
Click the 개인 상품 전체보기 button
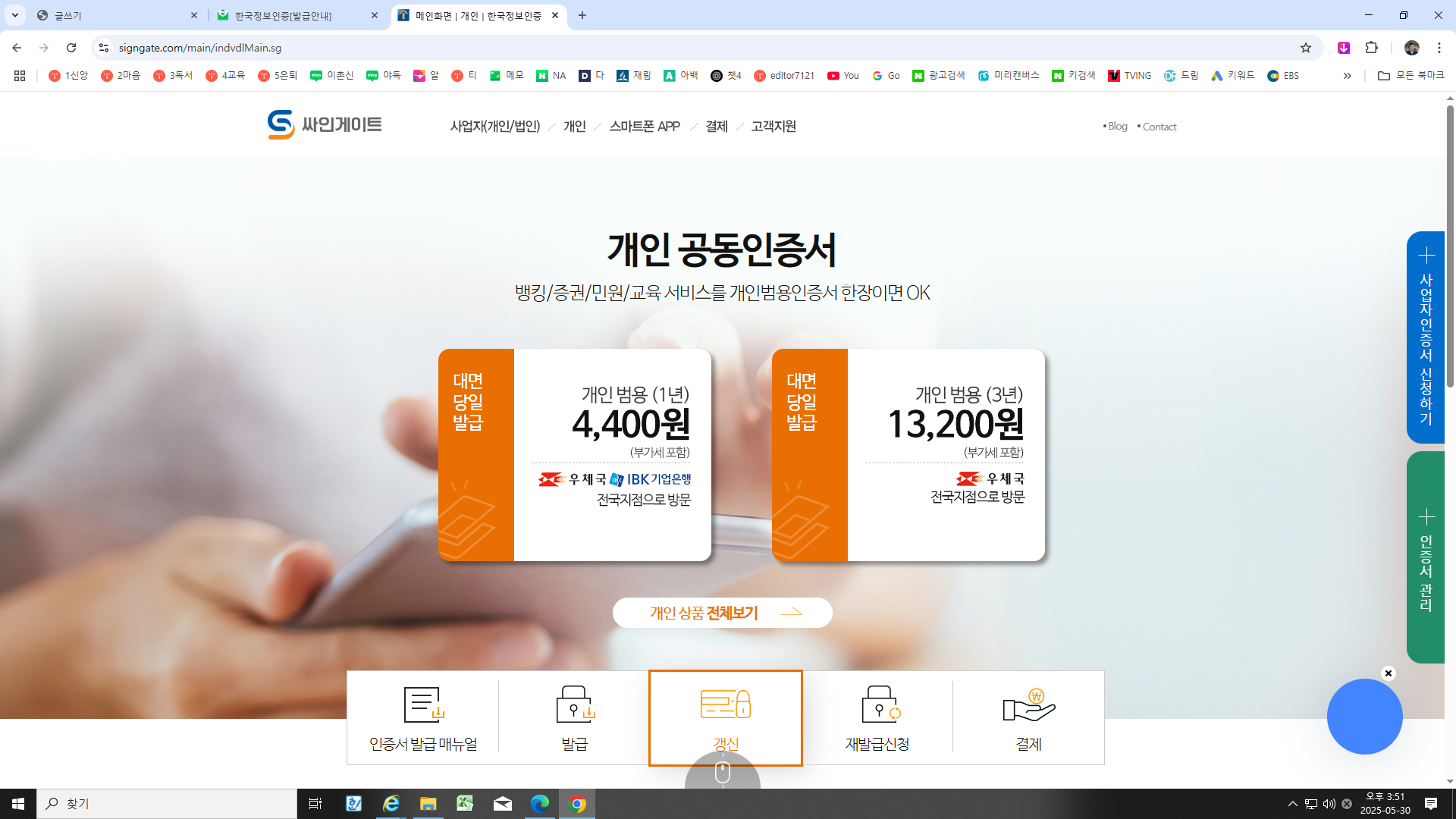722,612
